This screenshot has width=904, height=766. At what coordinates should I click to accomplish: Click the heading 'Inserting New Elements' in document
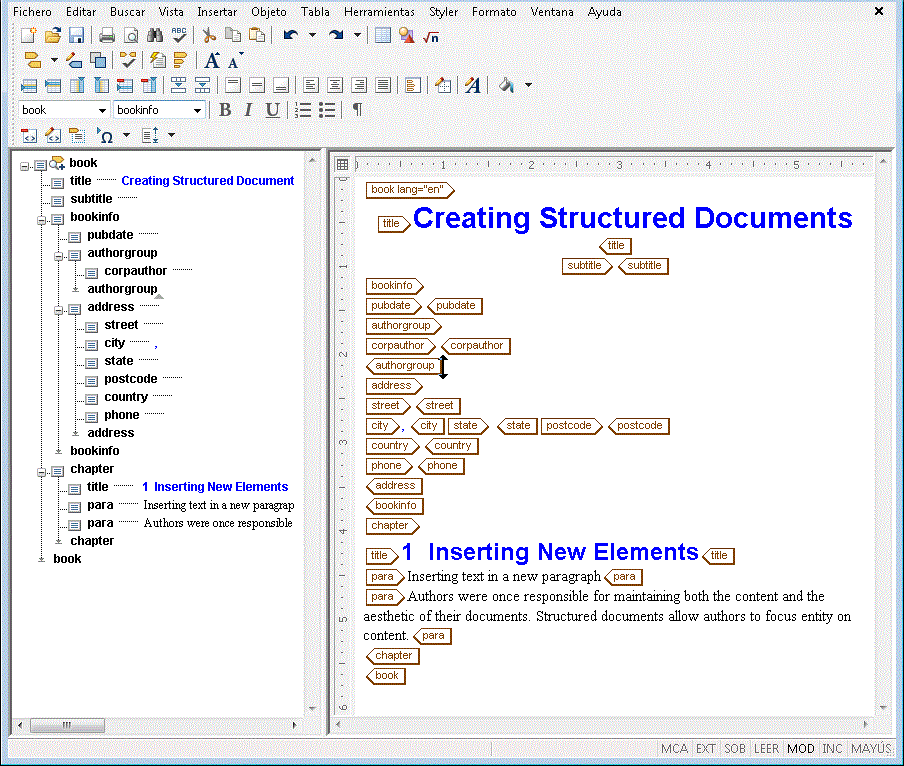click(563, 552)
